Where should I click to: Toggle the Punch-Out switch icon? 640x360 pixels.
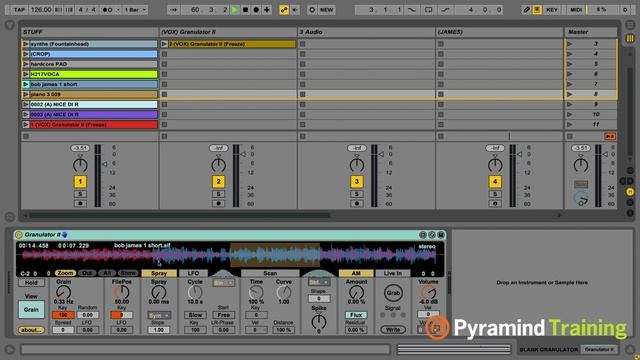[x=445, y=10]
